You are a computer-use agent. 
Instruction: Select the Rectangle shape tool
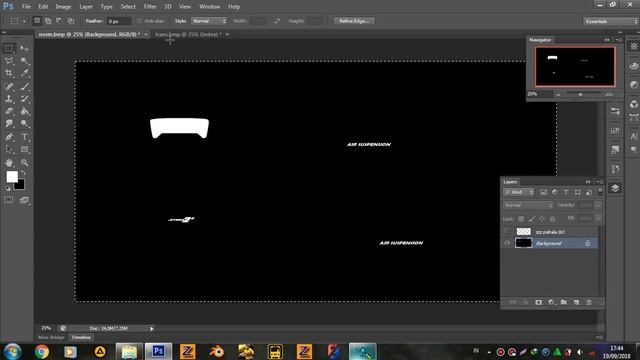pos(24,149)
